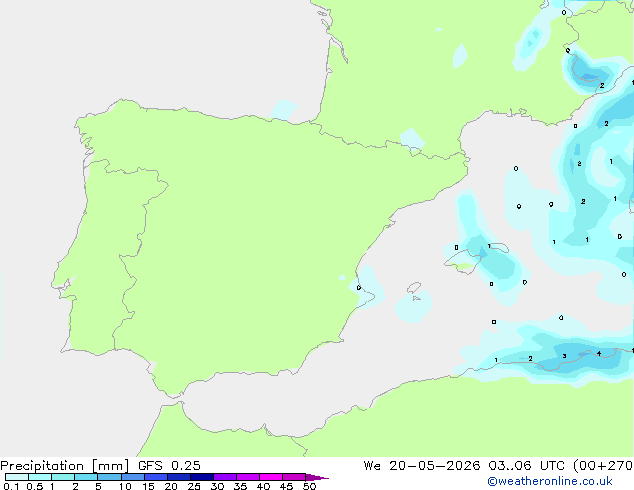634x490 pixels.
Task: Click the "50" legend value
Action: 310,486
